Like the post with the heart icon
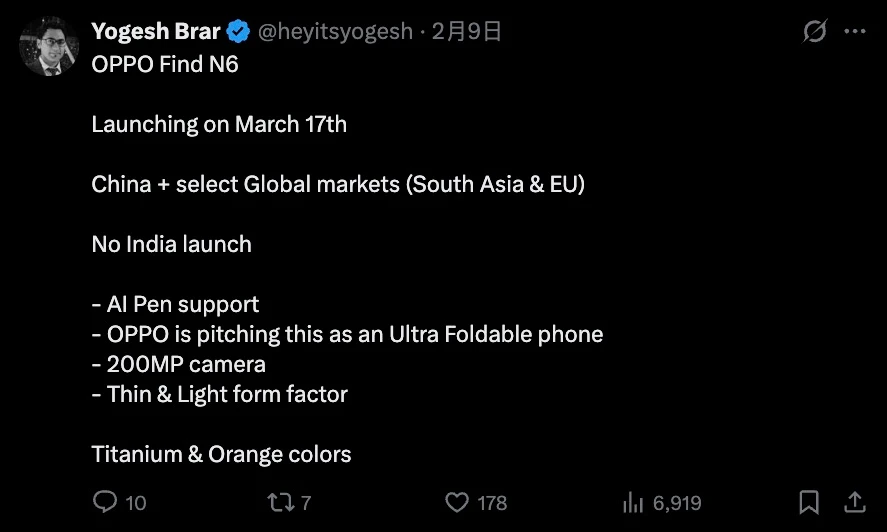 coord(457,502)
